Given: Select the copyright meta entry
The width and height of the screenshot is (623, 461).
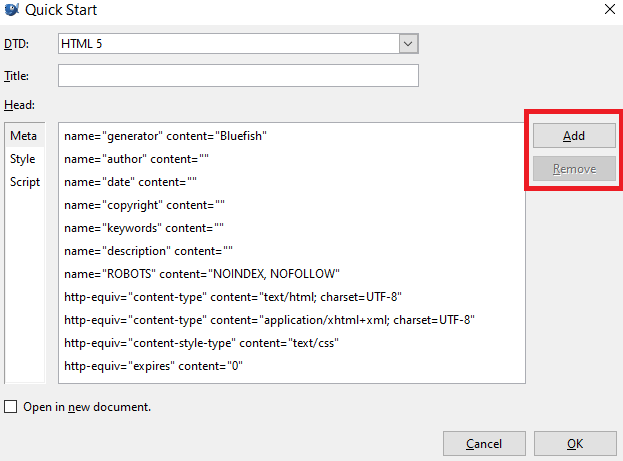Looking at the screenshot, I should (x=144, y=205).
